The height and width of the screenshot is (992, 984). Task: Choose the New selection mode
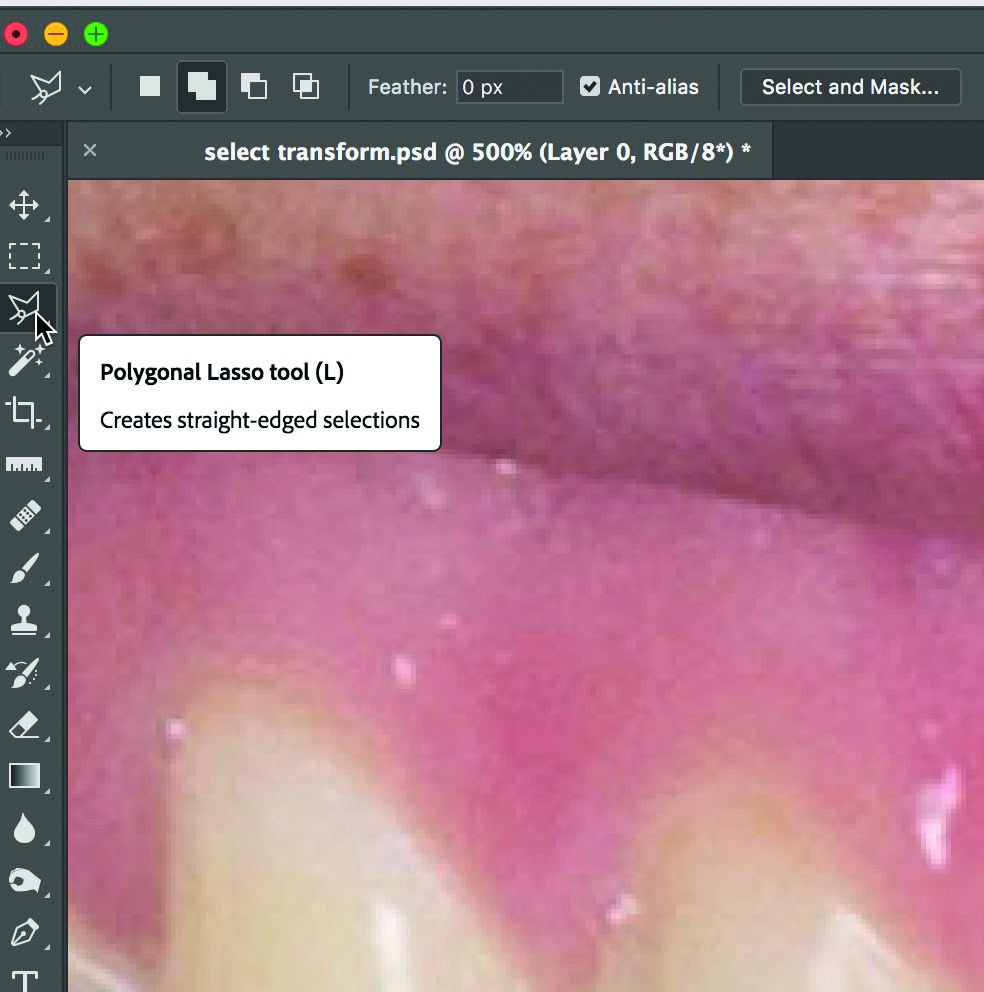pyautogui.click(x=150, y=87)
